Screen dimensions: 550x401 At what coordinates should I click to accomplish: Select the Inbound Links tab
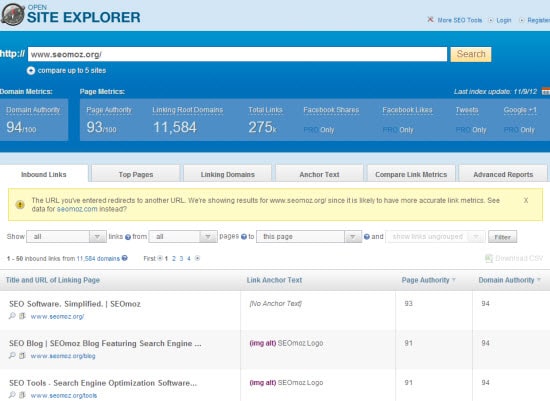(x=44, y=174)
